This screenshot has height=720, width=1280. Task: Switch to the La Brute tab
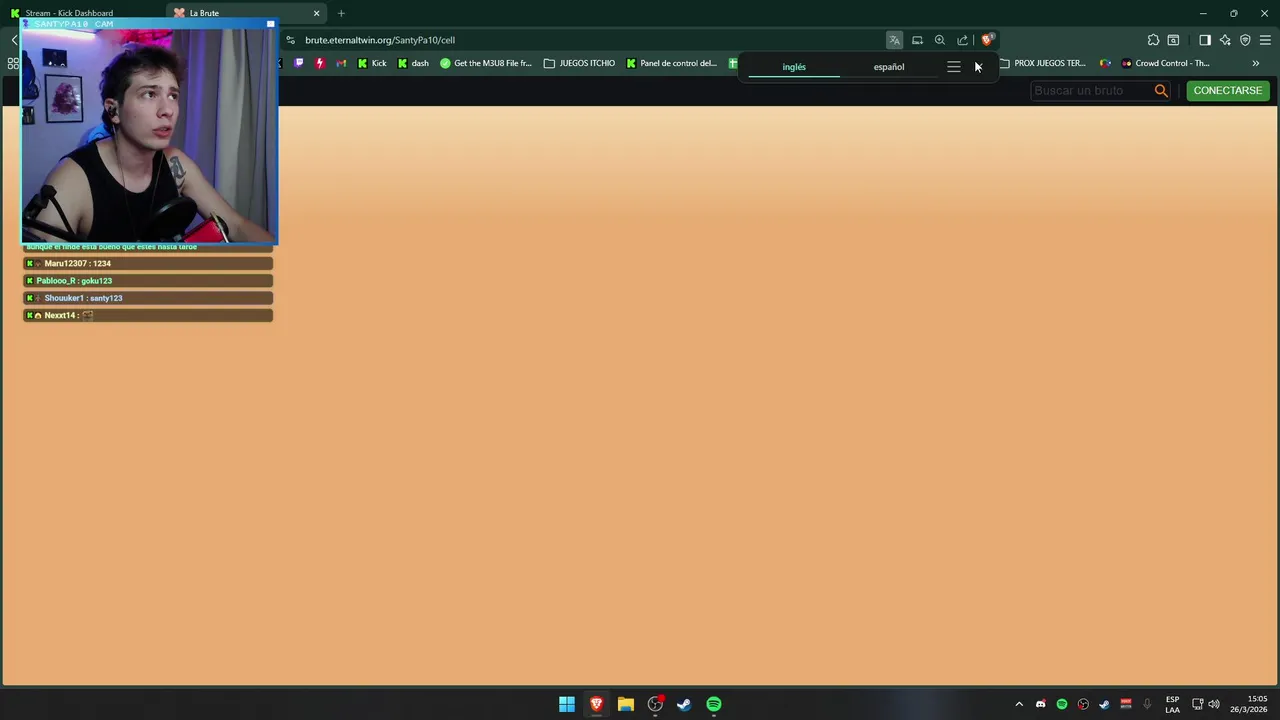247,13
